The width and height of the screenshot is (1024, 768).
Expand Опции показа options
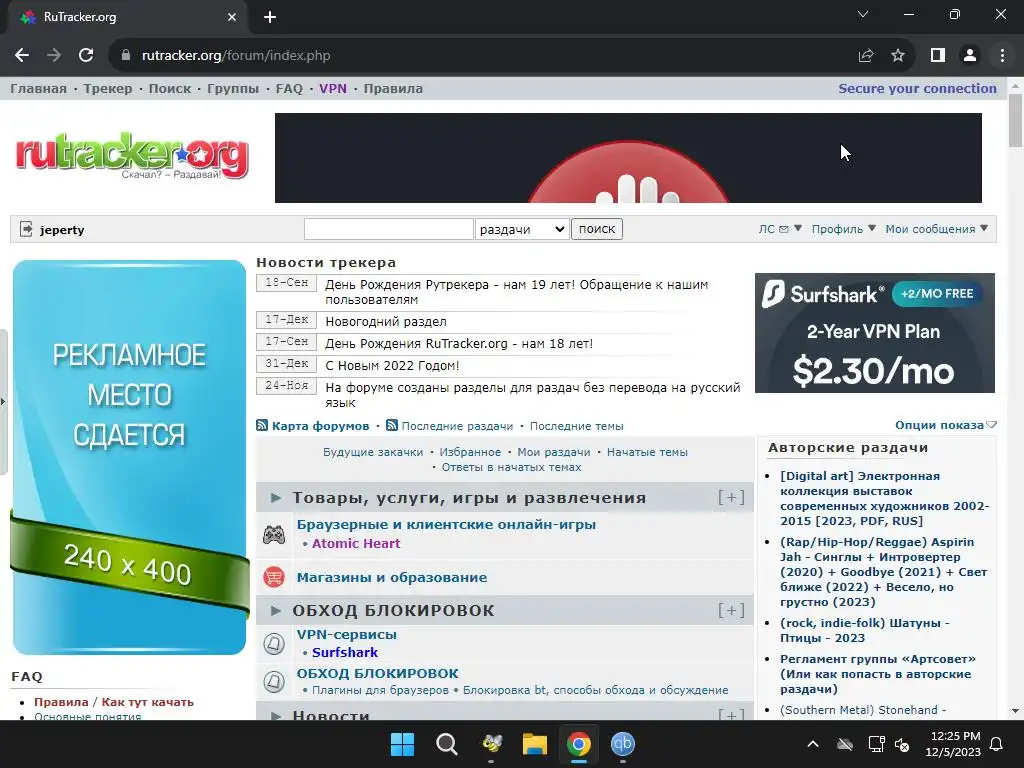tap(945, 425)
